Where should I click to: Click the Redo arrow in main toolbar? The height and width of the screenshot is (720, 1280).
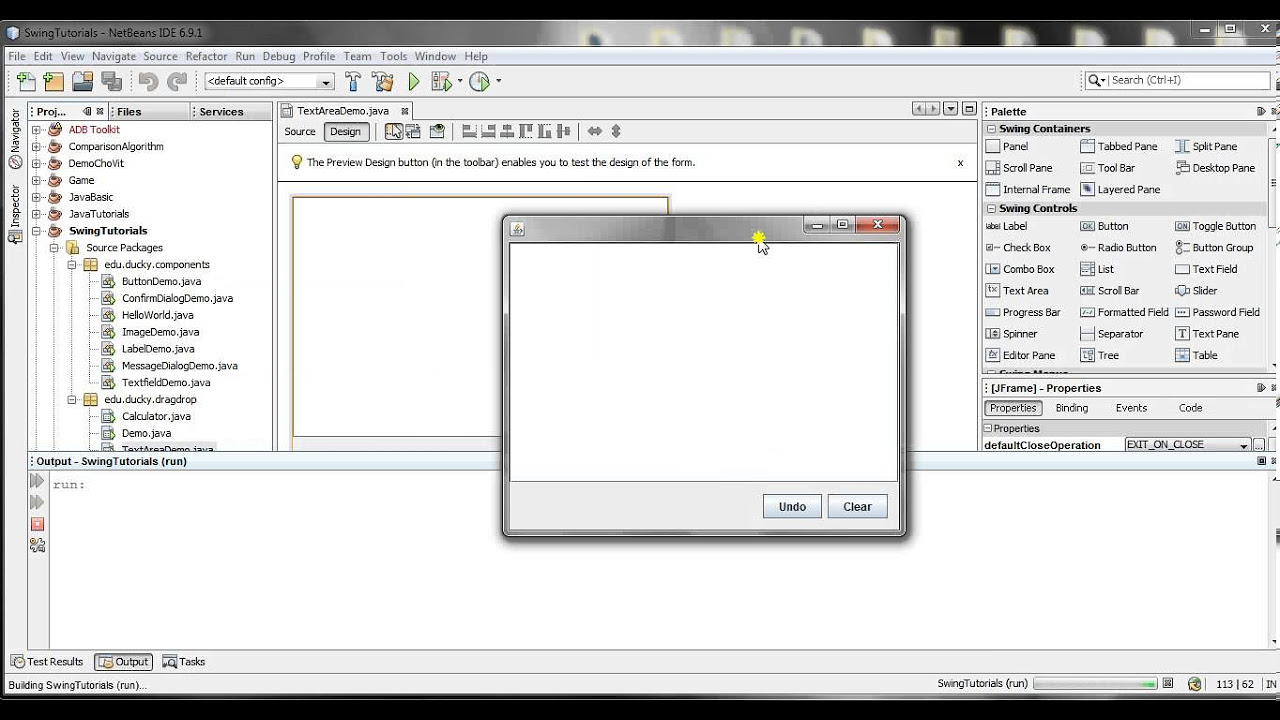coord(177,81)
